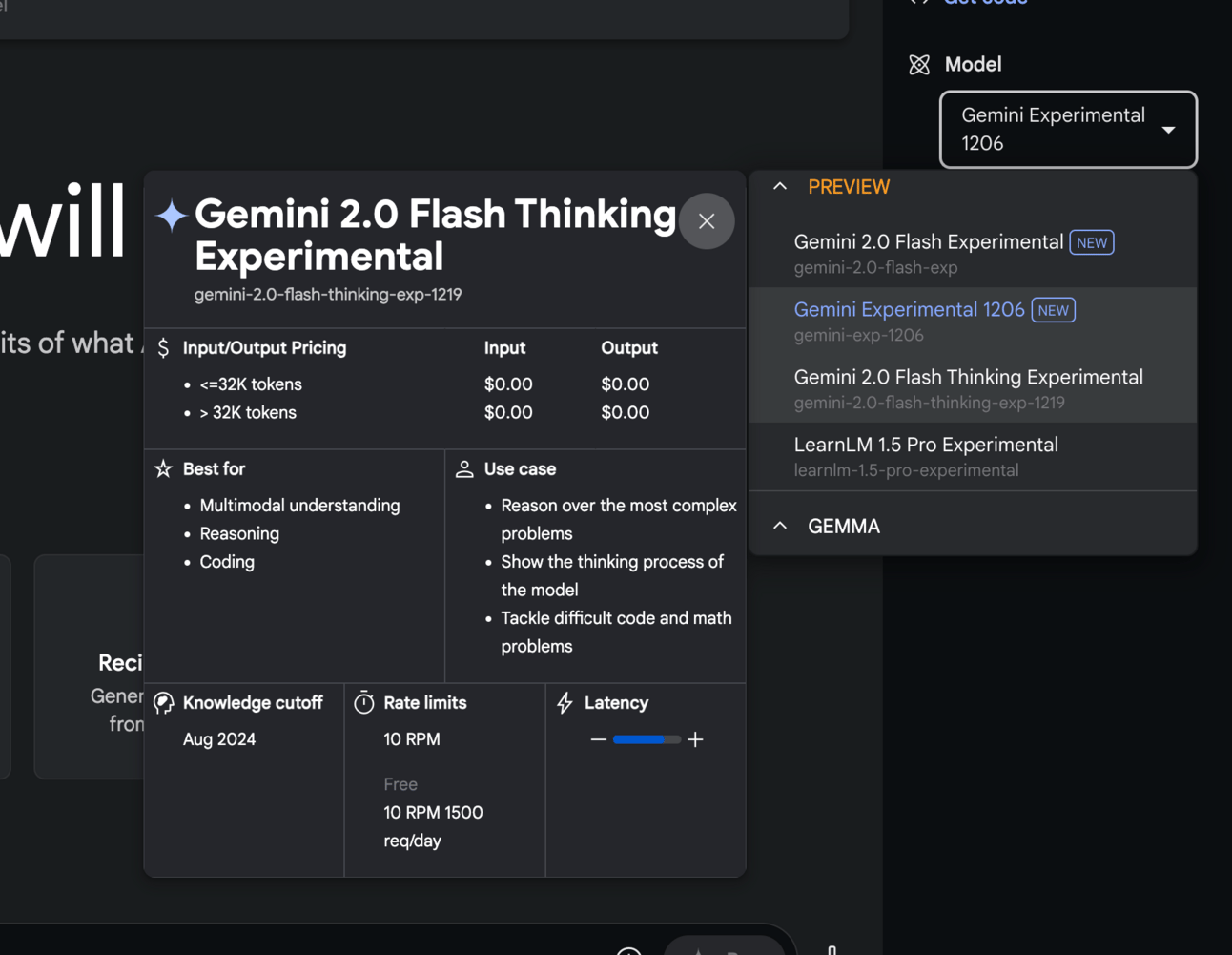Click "Reason over the most complex problems" text
The width and height of the screenshot is (1232, 955).
(x=619, y=520)
